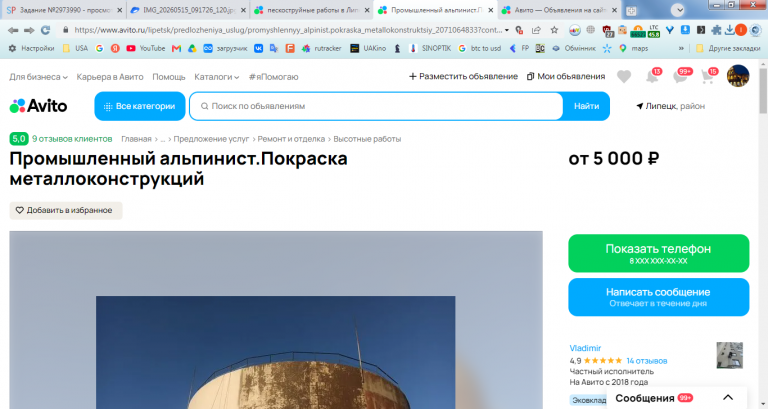Screen dimensions: 768x409
Task: Open the uBlock shield extension with 27 badge
Action: (607, 31)
